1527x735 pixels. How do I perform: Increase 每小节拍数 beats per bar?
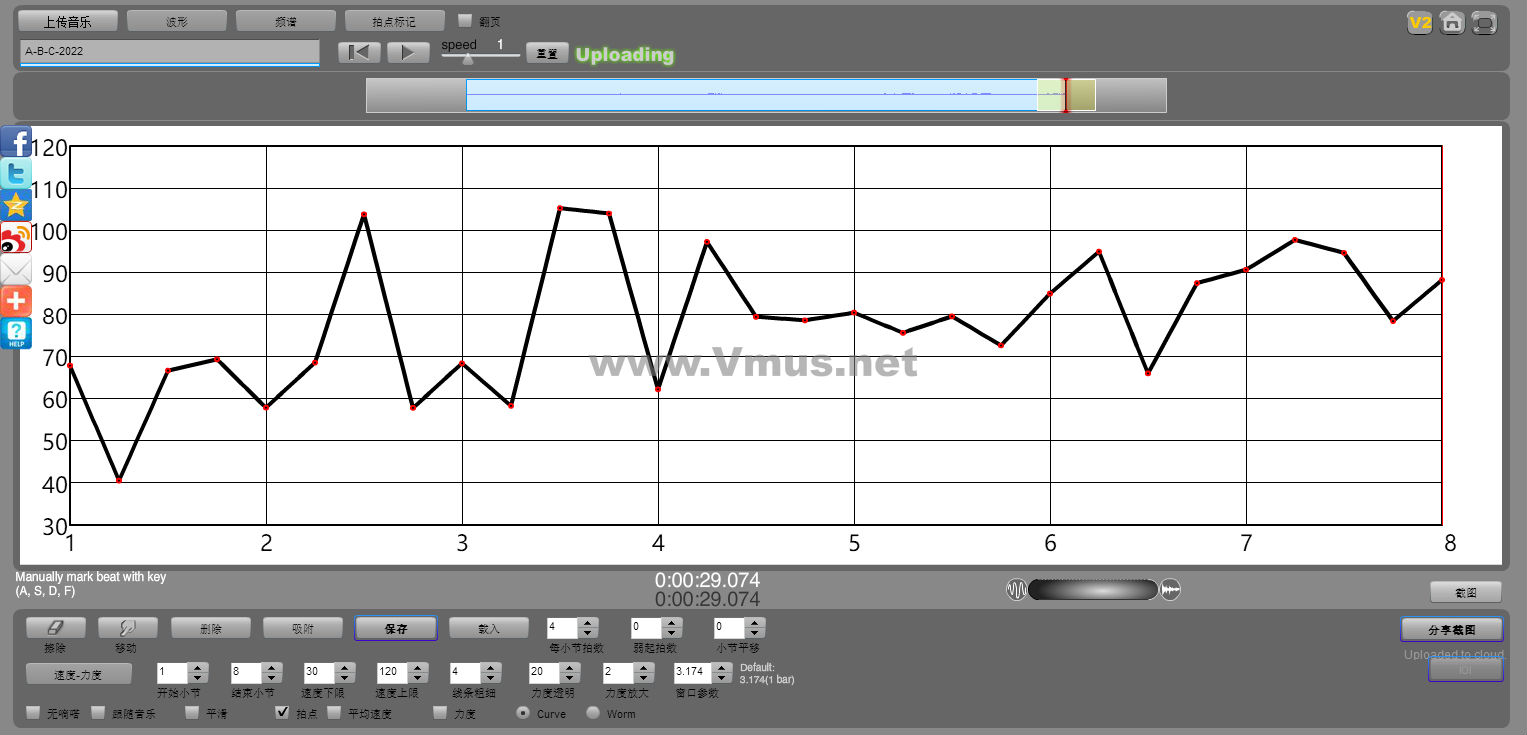(x=588, y=622)
